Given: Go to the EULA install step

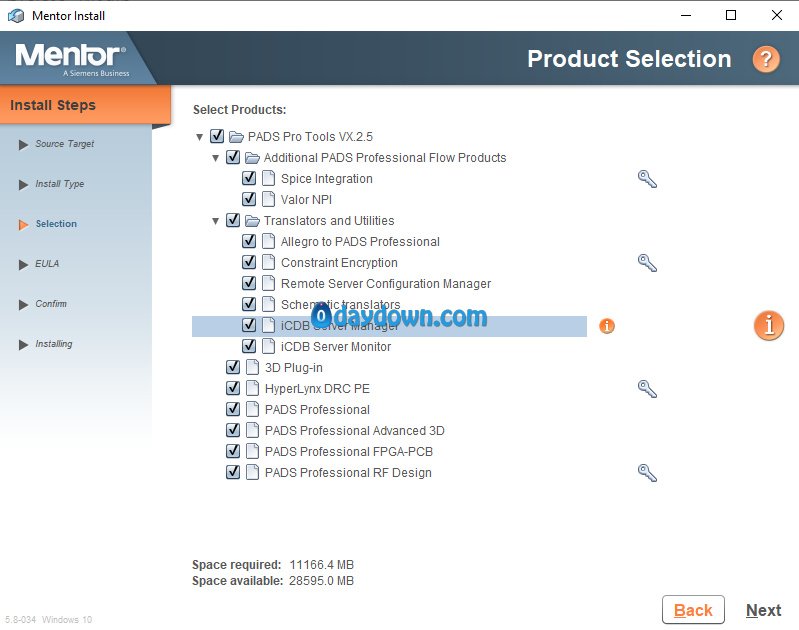Looking at the screenshot, I should tap(47, 264).
